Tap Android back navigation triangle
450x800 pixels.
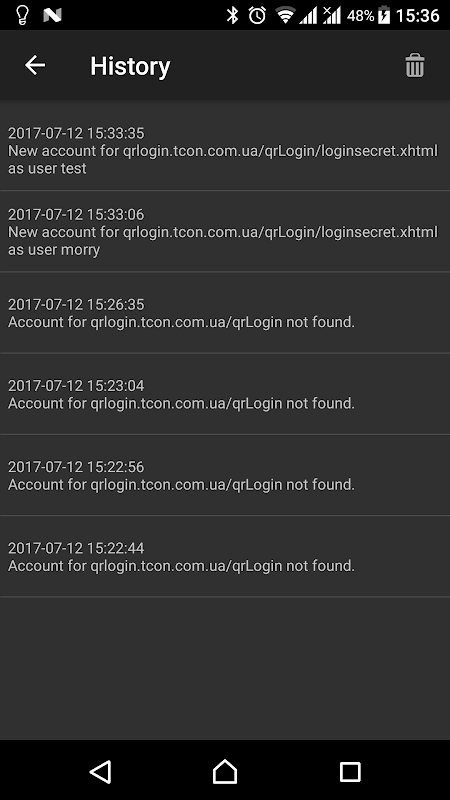pos(101,771)
